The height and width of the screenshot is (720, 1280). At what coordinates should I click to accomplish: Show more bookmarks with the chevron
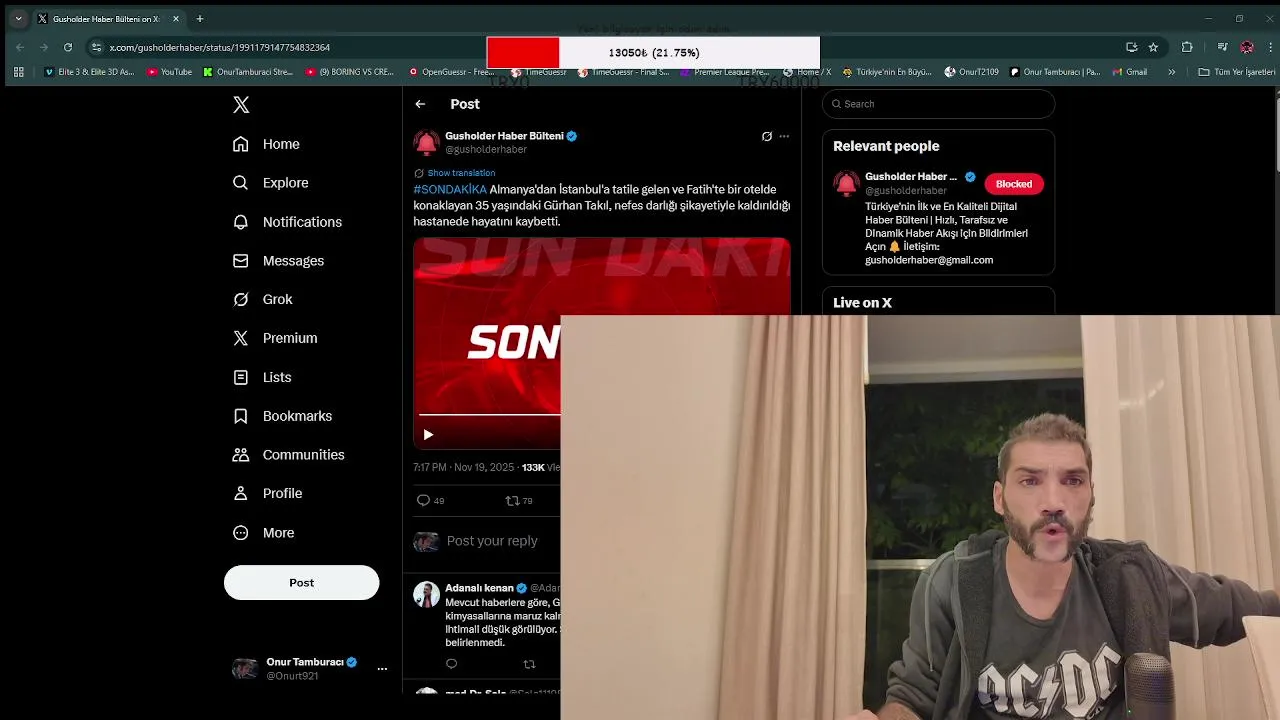[1172, 72]
